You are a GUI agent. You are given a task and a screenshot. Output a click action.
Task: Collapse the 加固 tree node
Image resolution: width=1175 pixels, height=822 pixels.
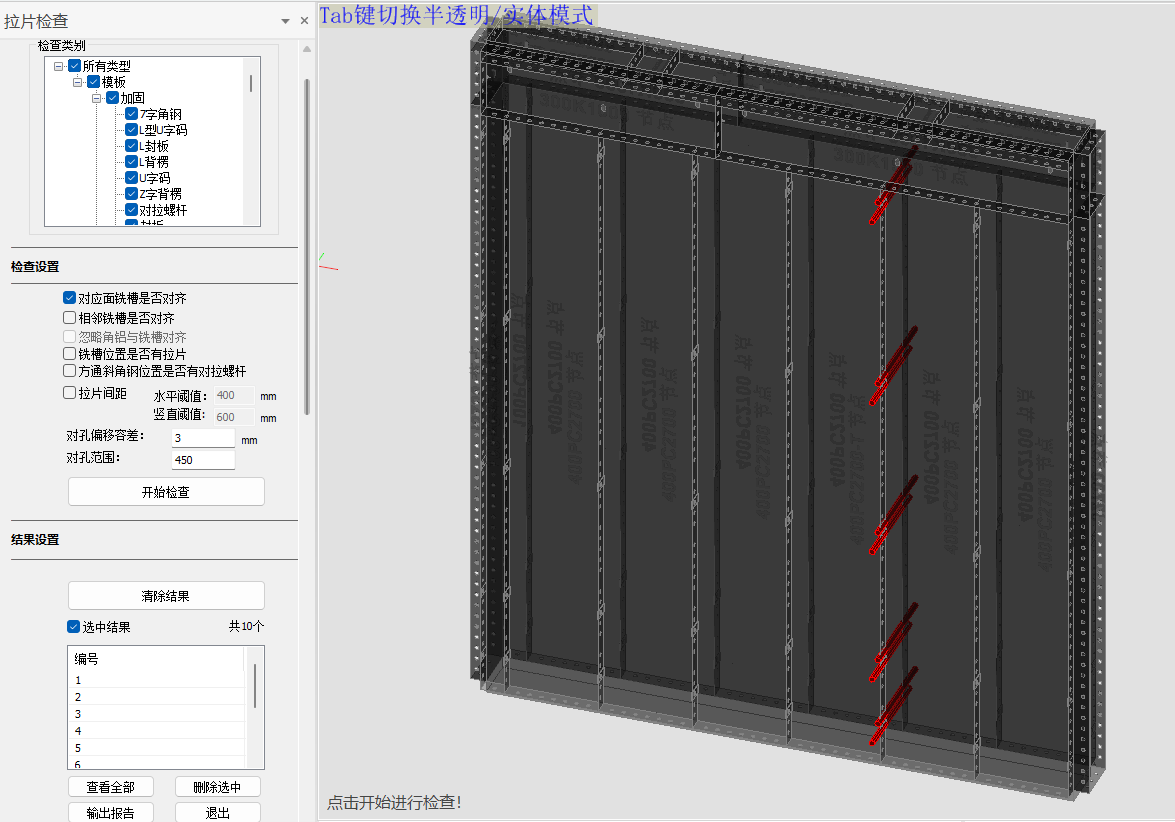coord(97,98)
